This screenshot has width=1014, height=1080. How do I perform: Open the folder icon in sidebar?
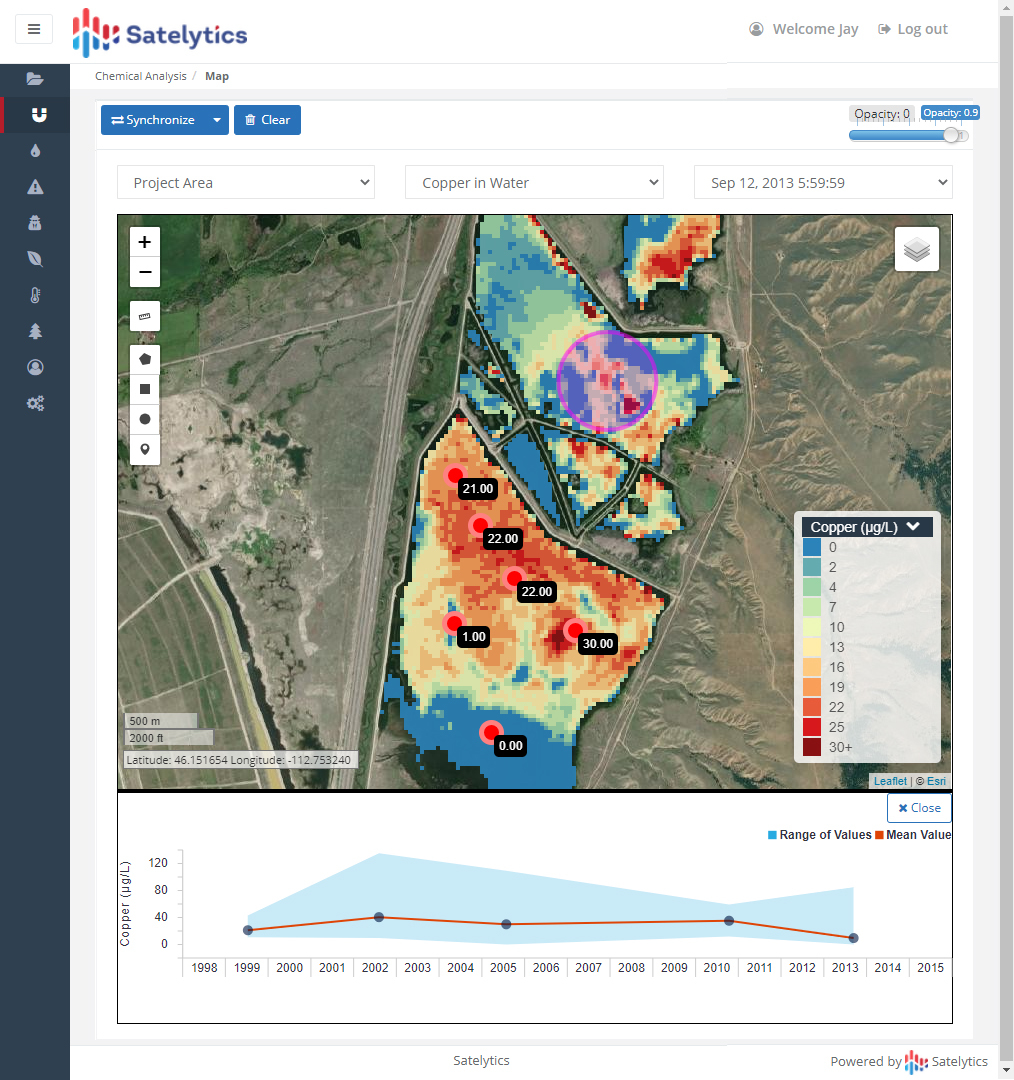tap(35, 79)
